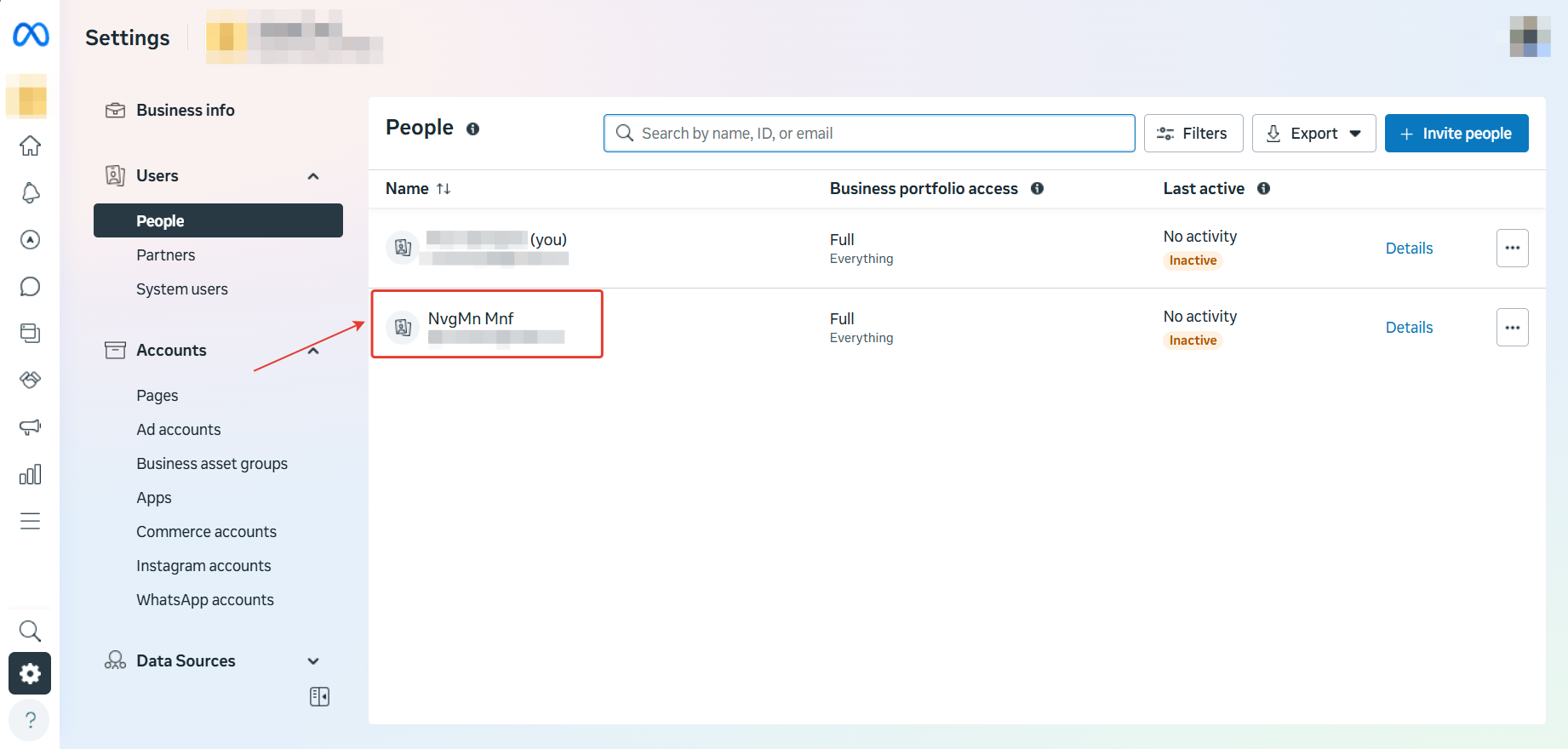The width and height of the screenshot is (1568, 749).
Task: Click the Meta logo icon
Action: coord(31,35)
